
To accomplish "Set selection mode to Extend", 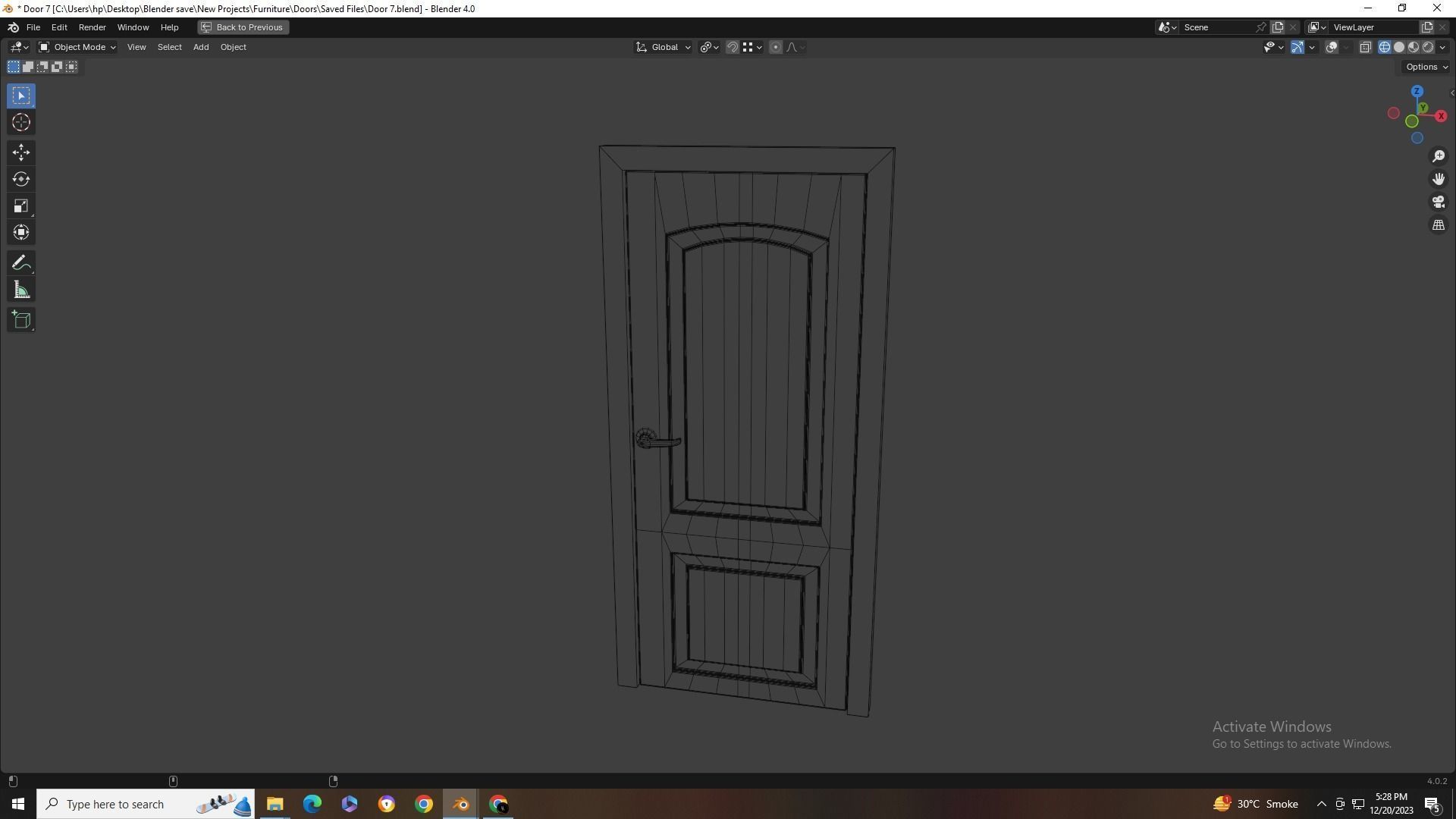I will [28, 67].
